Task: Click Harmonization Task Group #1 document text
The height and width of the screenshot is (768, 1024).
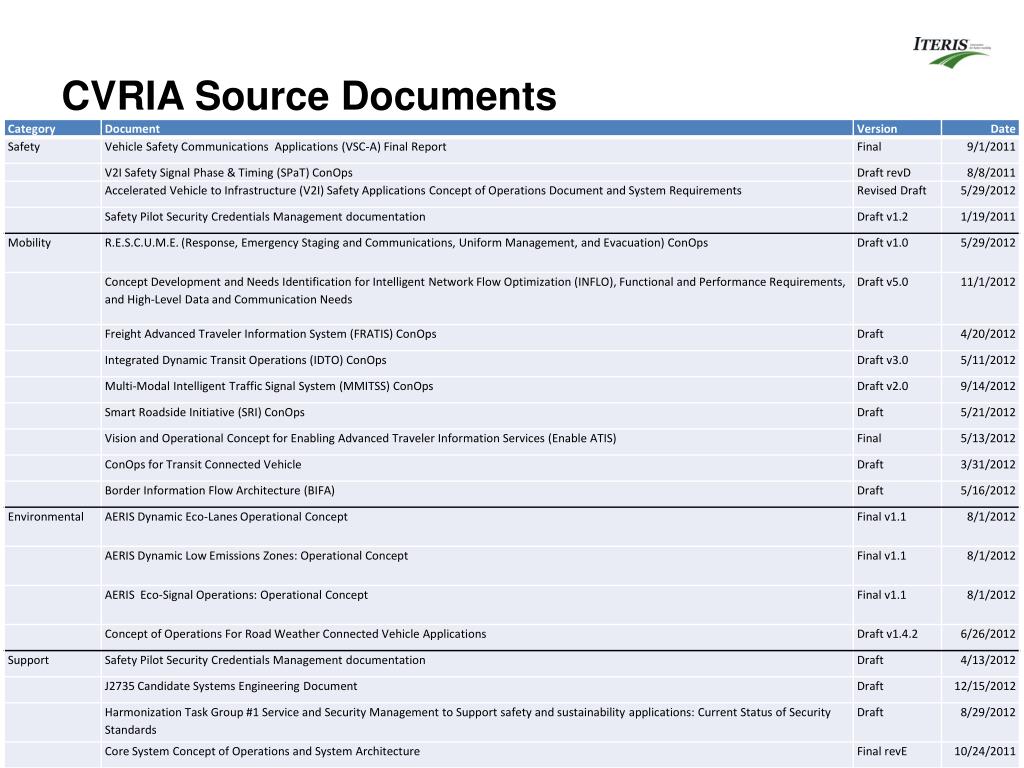Action: [468, 721]
